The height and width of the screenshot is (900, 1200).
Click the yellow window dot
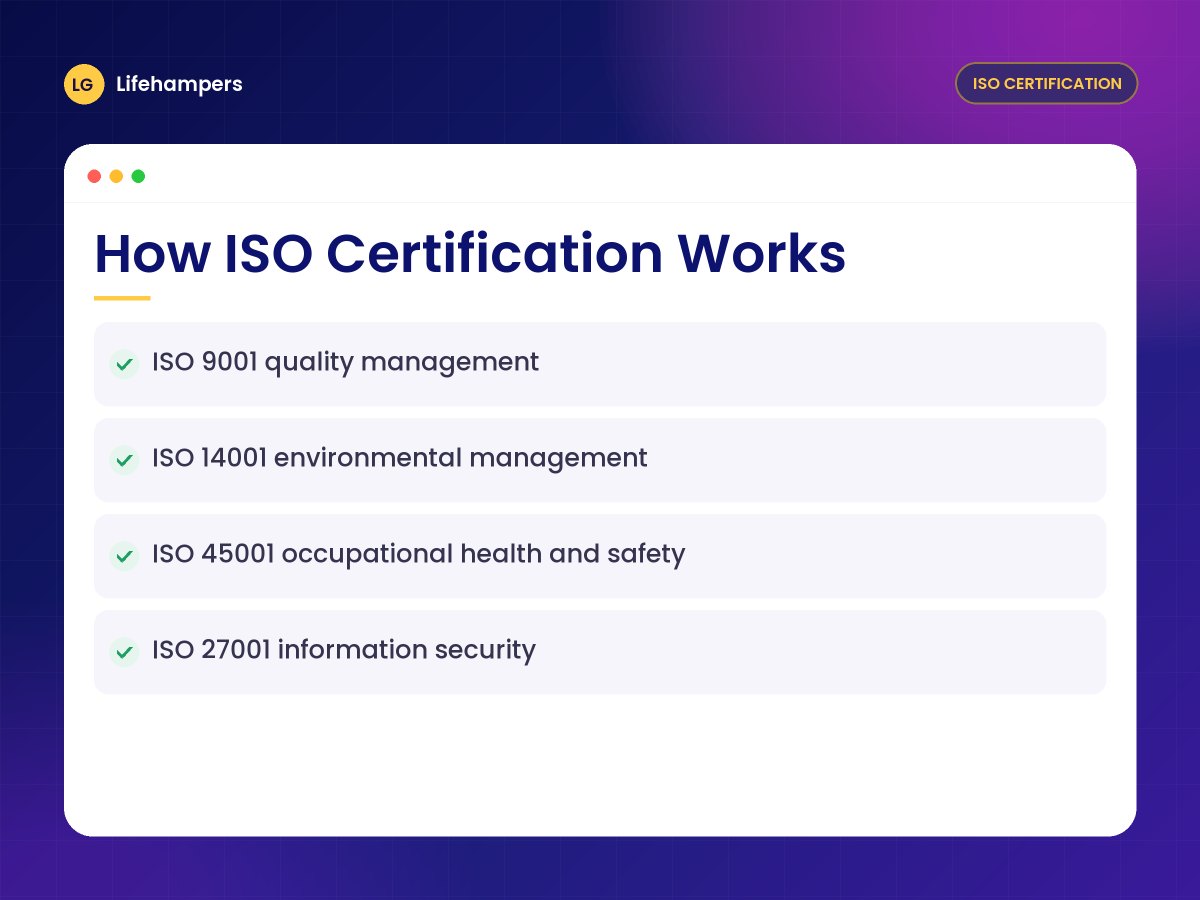click(x=116, y=176)
